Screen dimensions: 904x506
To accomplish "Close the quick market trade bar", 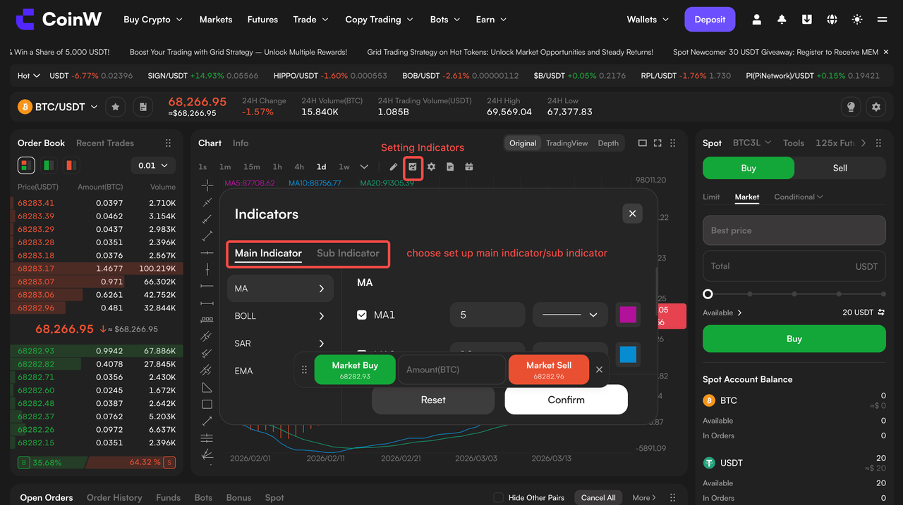I will click(599, 369).
